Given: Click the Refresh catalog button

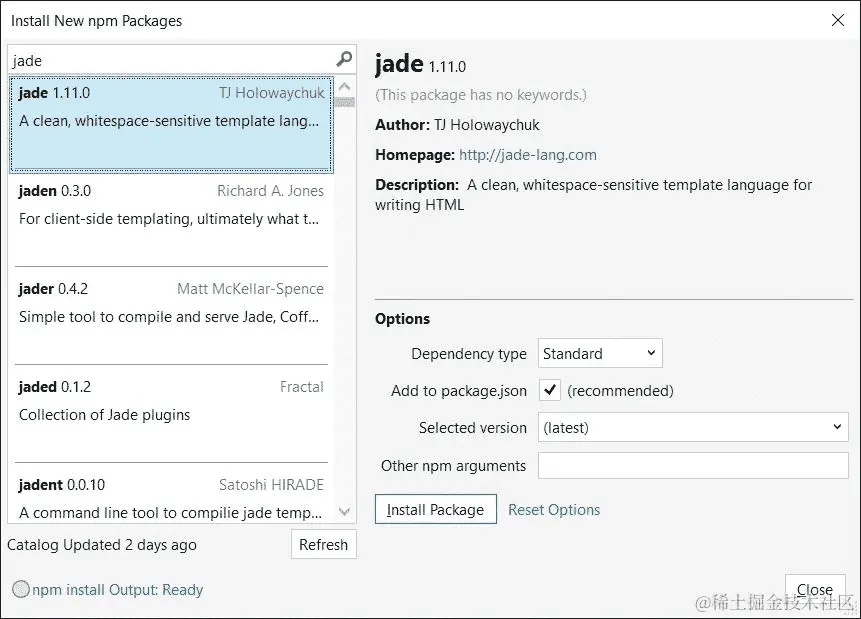Looking at the screenshot, I should pyautogui.click(x=323, y=545).
